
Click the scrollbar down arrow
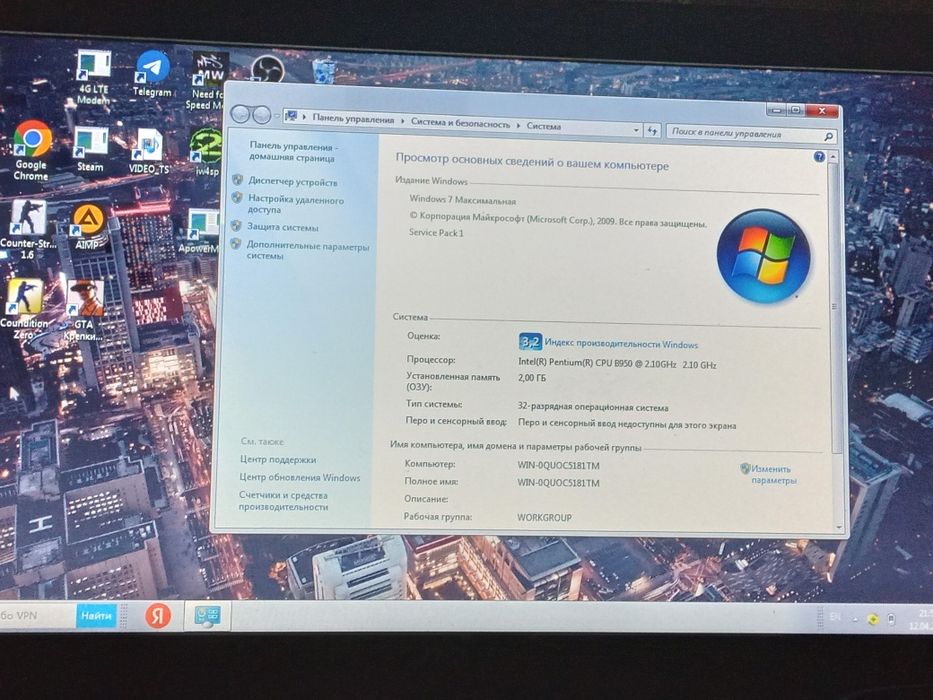pyautogui.click(x=840, y=527)
